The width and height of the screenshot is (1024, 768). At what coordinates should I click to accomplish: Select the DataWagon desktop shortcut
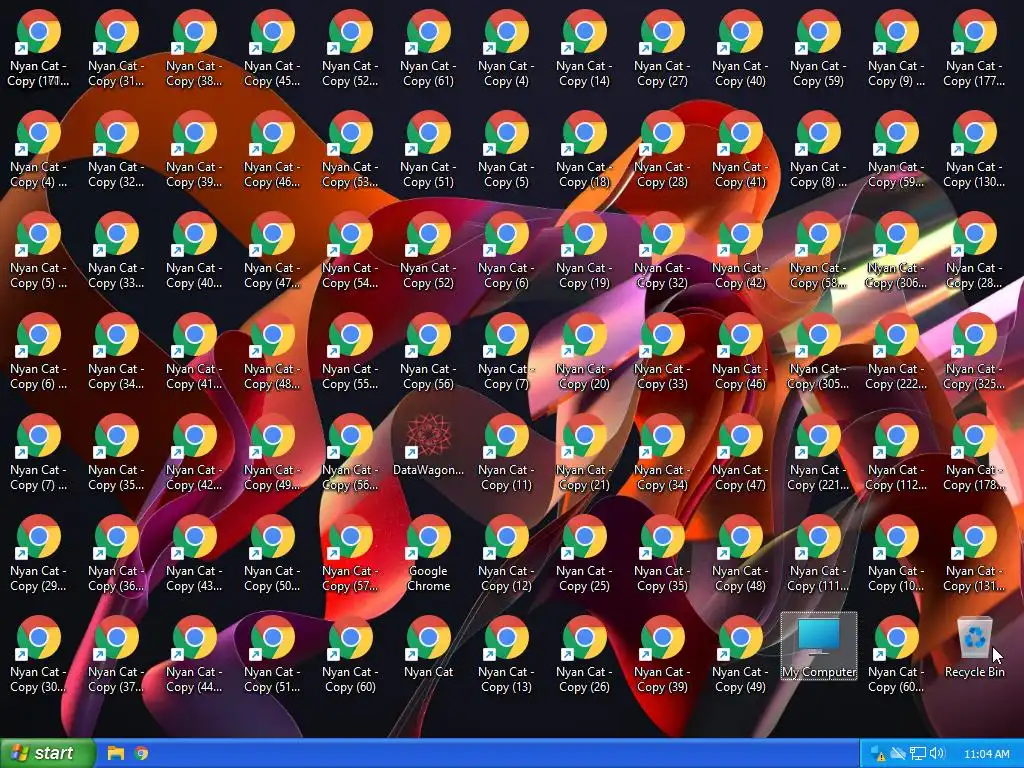click(428, 445)
